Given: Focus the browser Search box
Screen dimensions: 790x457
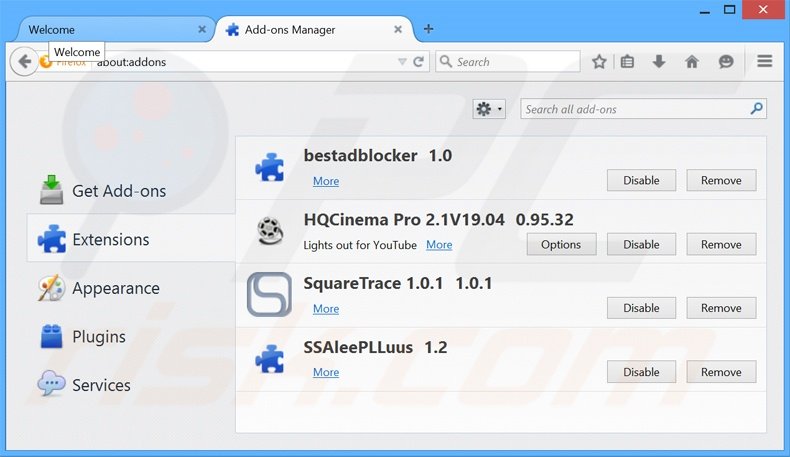Looking at the screenshot, I should click(x=508, y=61).
